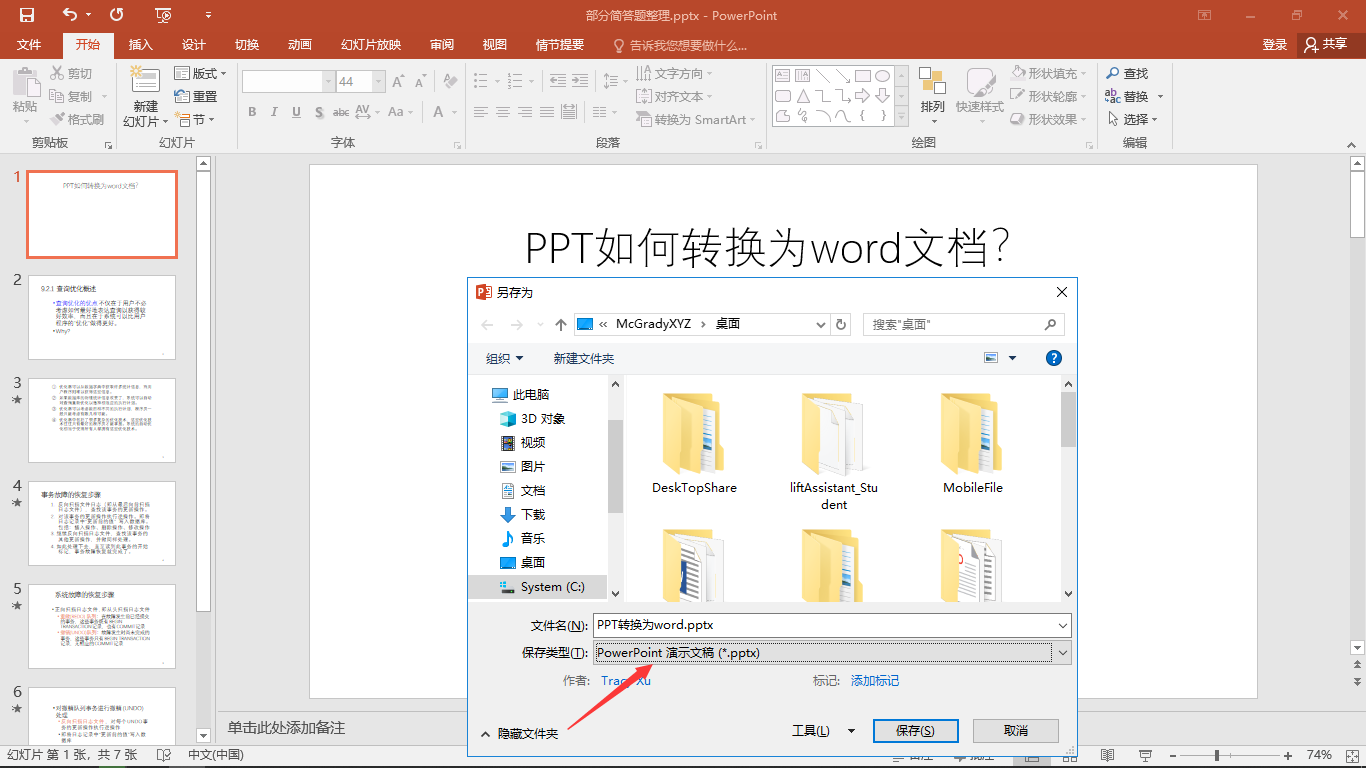
Task: Open the Section 节 dropdown
Action: tap(195, 119)
